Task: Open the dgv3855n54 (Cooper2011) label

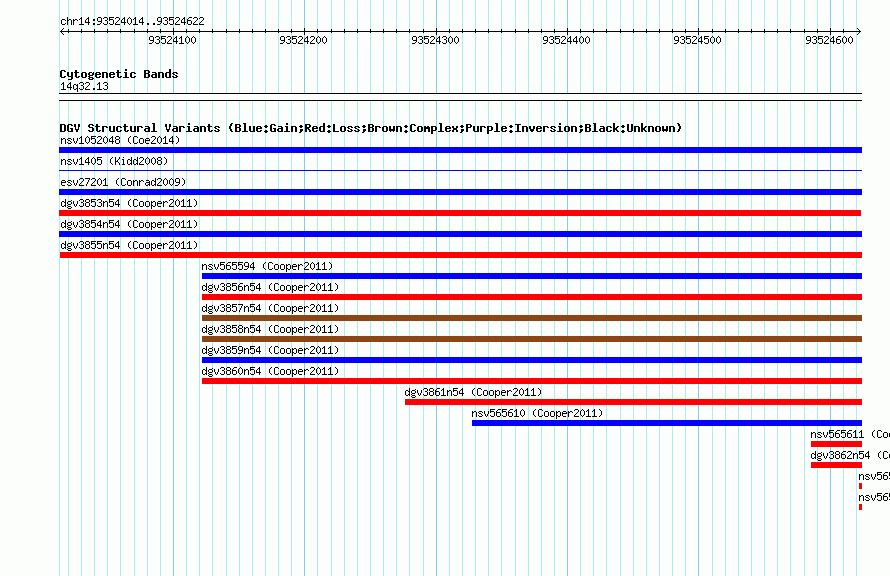Action: coord(129,245)
